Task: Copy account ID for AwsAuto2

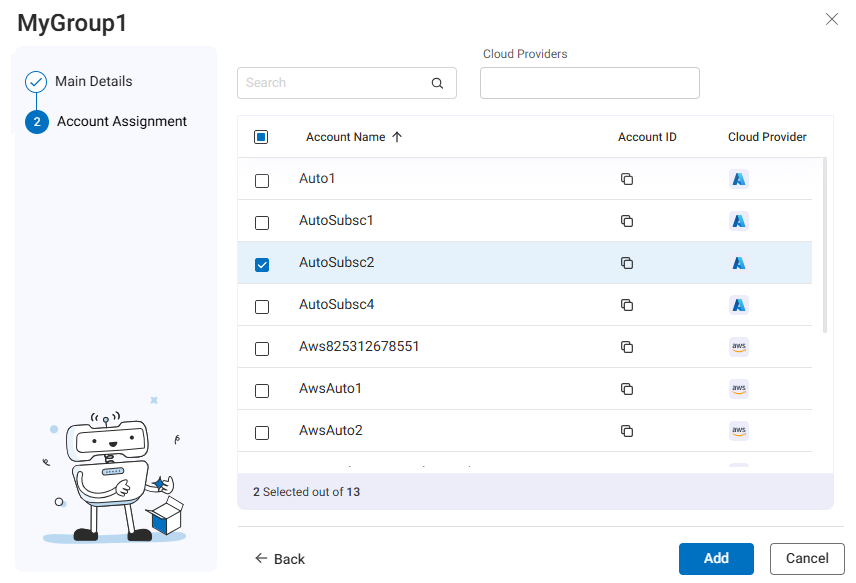Action: point(627,431)
